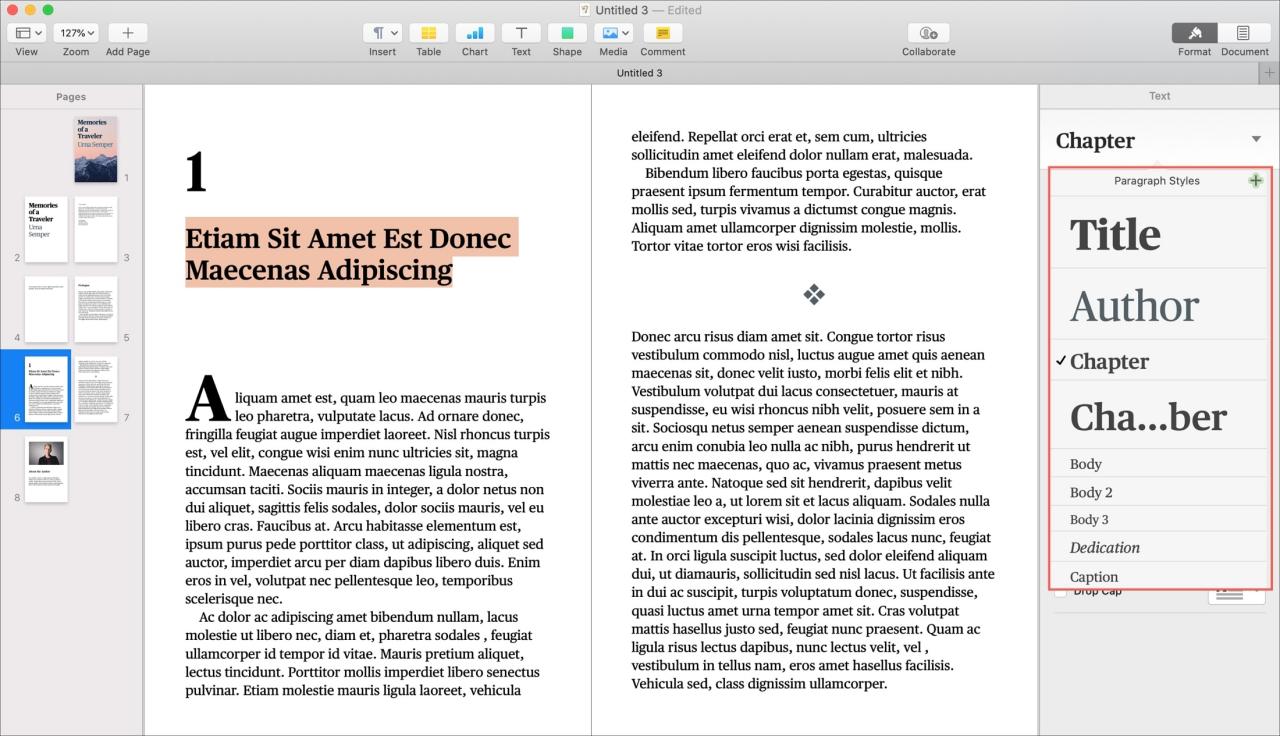Image resolution: width=1280 pixels, height=736 pixels.
Task: Click the diamond ornament section divider
Action: (x=814, y=294)
